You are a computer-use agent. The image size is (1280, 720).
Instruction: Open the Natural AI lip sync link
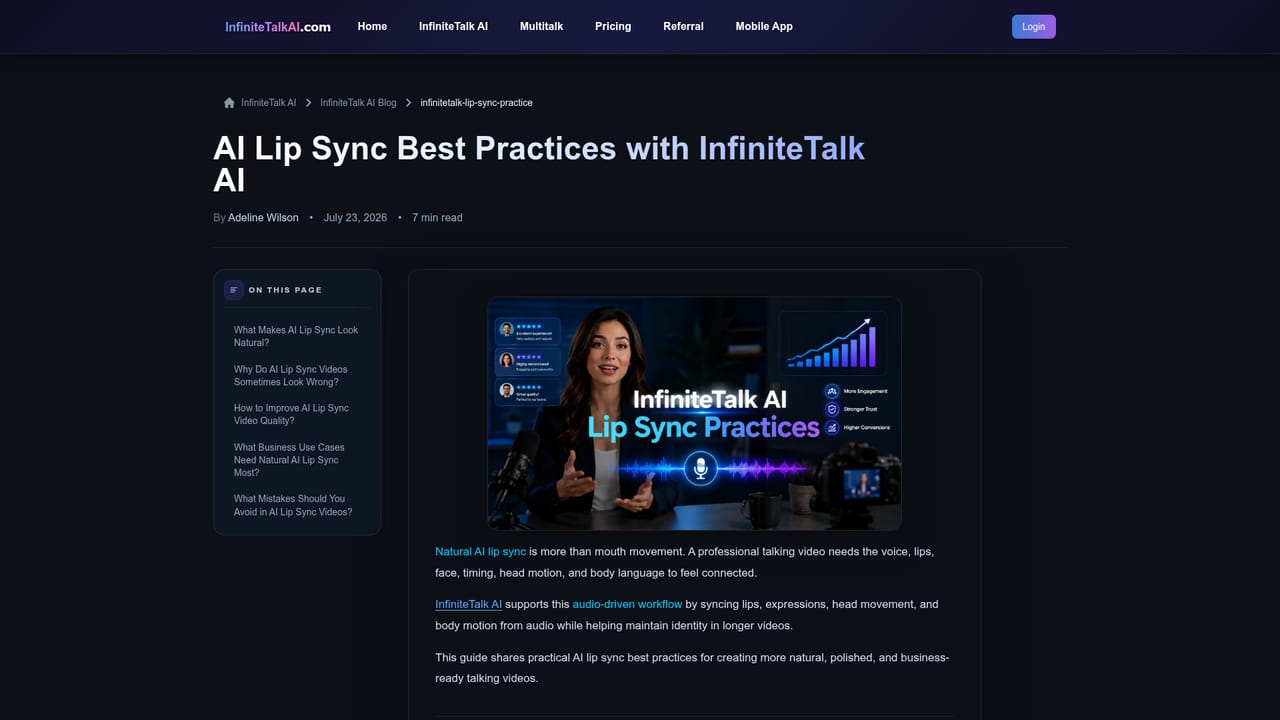pos(480,552)
